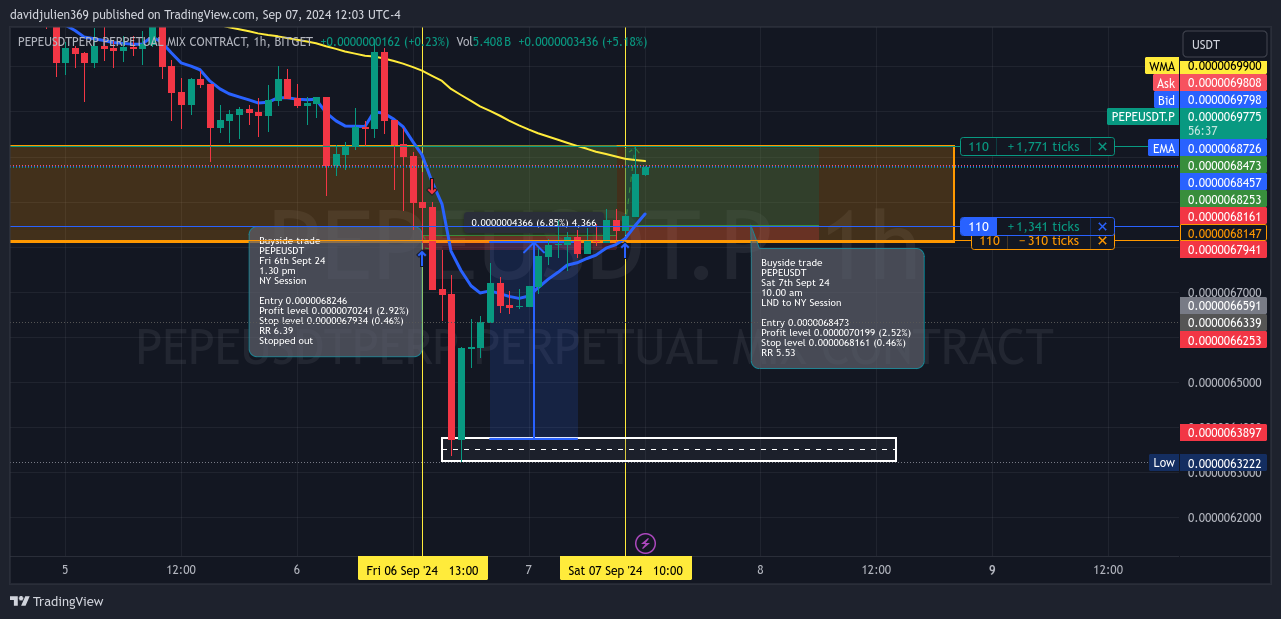Image resolution: width=1281 pixels, height=619 pixels.
Task: Click the davidjulien369 published header text
Action: coord(205,15)
